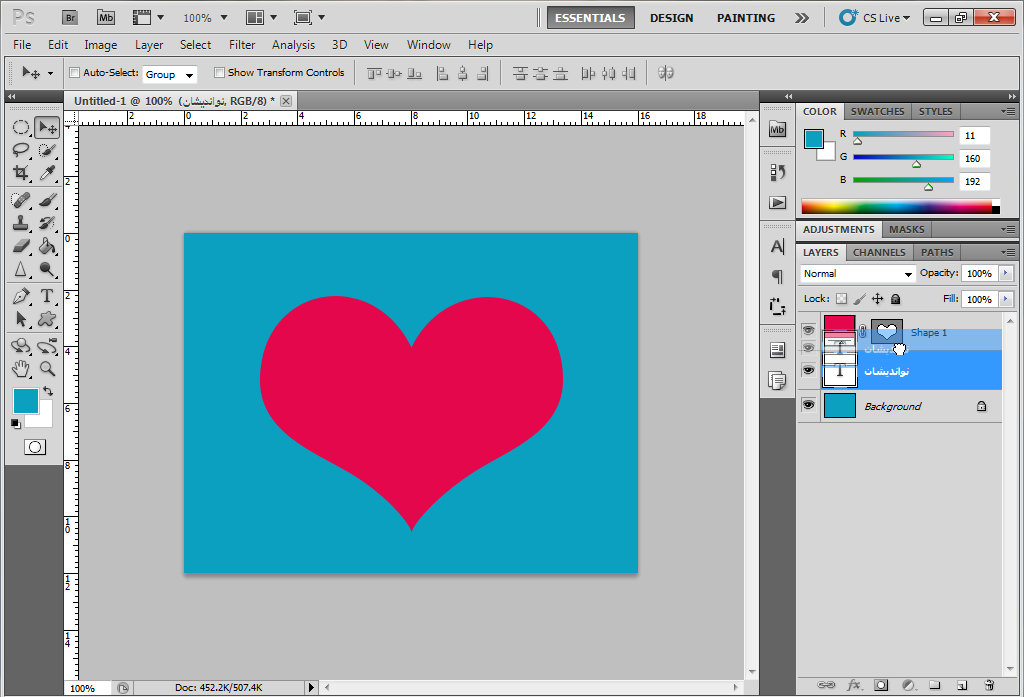Pick the Eyedropper tool
The image size is (1024, 697).
pyautogui.click(x=46, y=173)
